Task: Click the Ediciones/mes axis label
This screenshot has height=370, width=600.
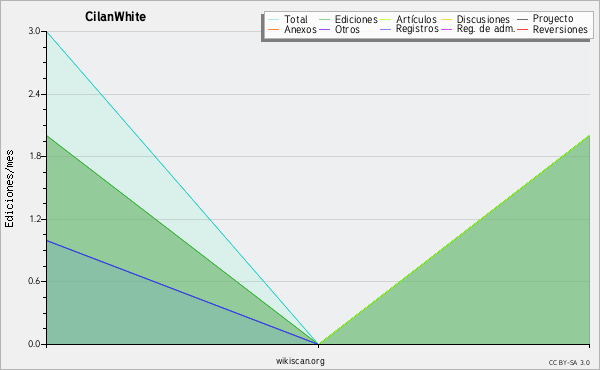Action: click(9, 189)
